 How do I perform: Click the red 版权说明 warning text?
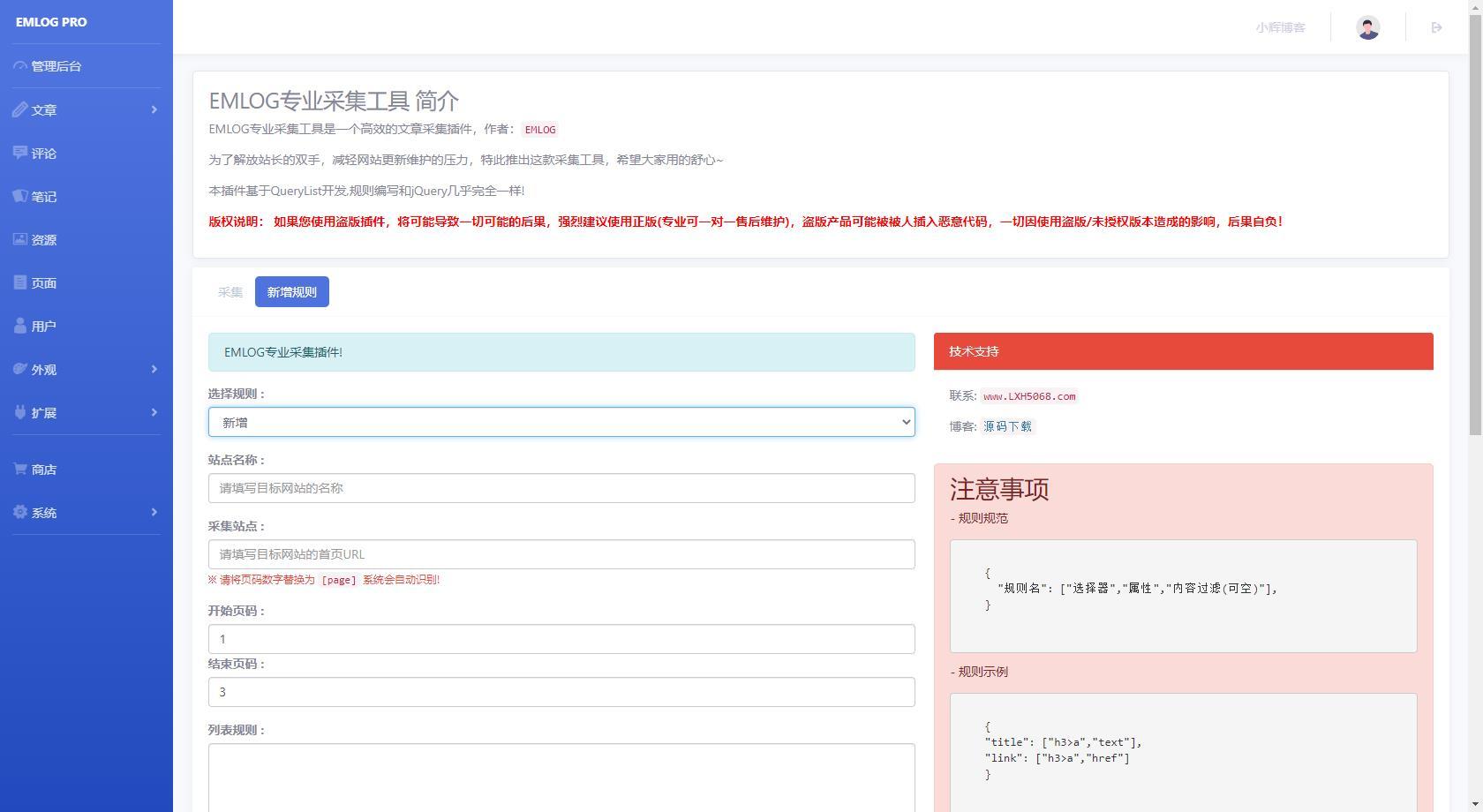(746, 222)
